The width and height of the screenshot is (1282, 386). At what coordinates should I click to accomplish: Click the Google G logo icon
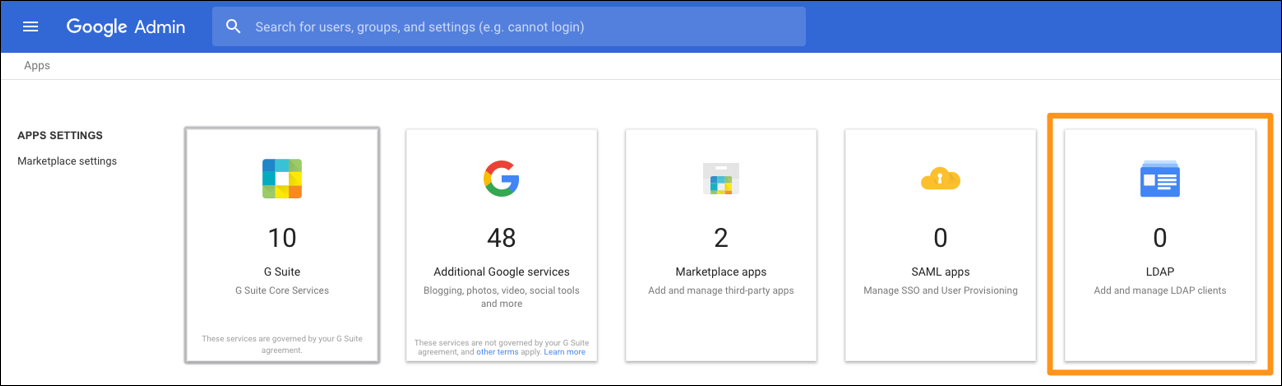[501, 179]
